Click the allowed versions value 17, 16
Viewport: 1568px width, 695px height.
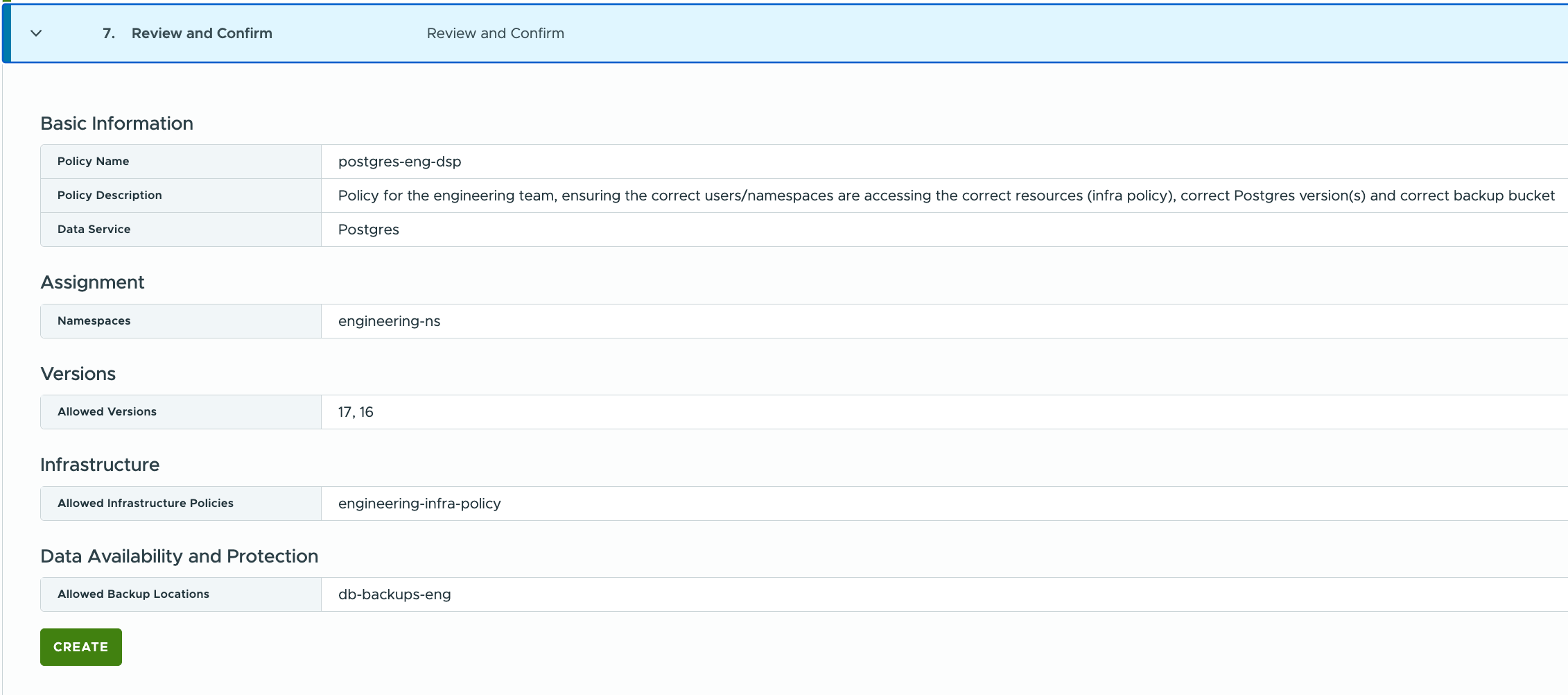click(356, 412)
